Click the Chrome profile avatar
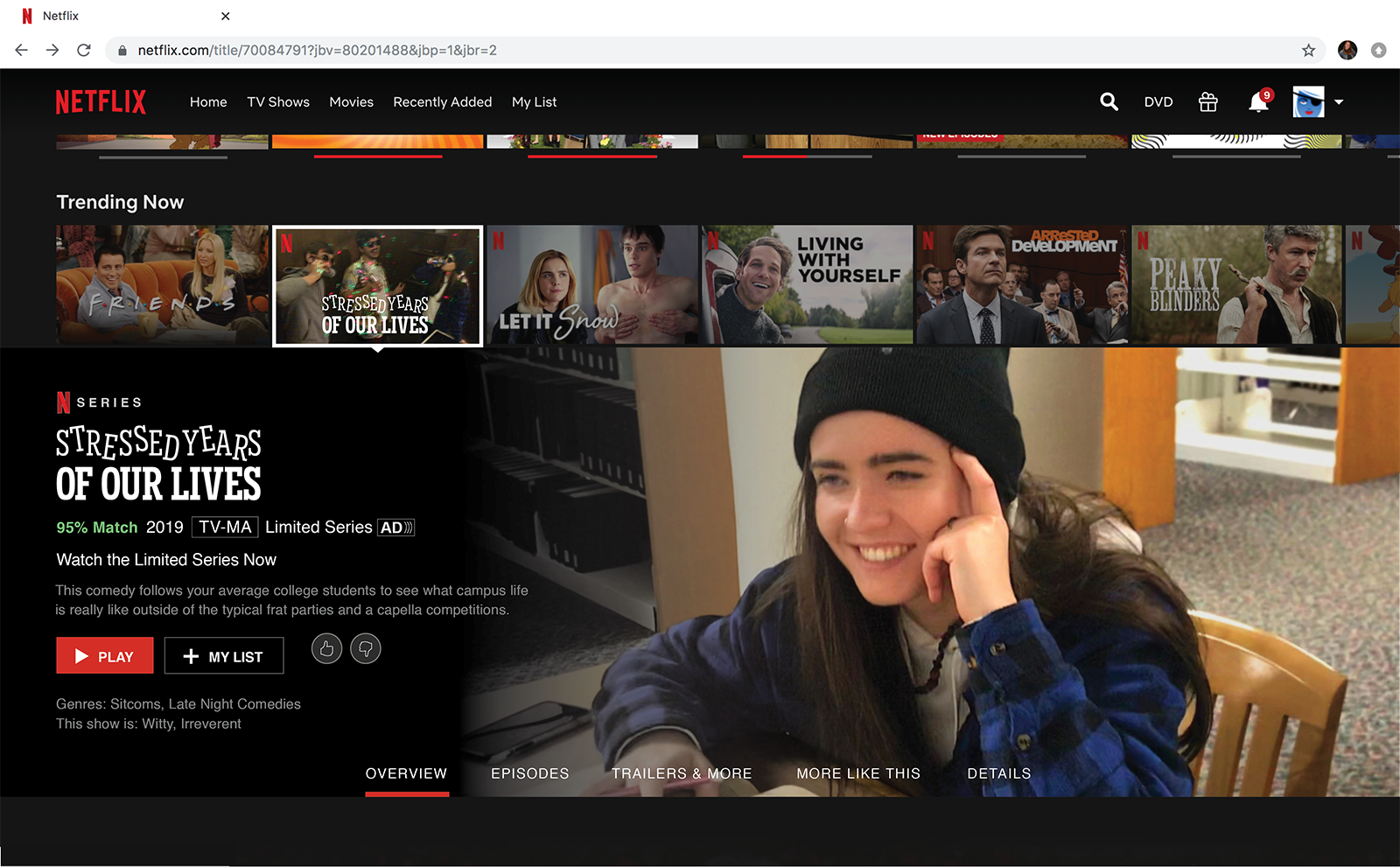 click(x=1347, y=50)
